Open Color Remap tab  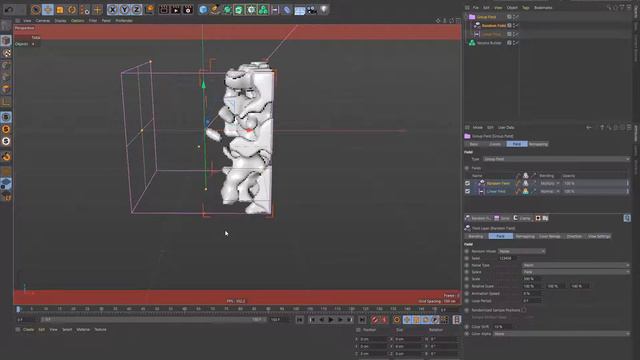click(x=549, y=236)
